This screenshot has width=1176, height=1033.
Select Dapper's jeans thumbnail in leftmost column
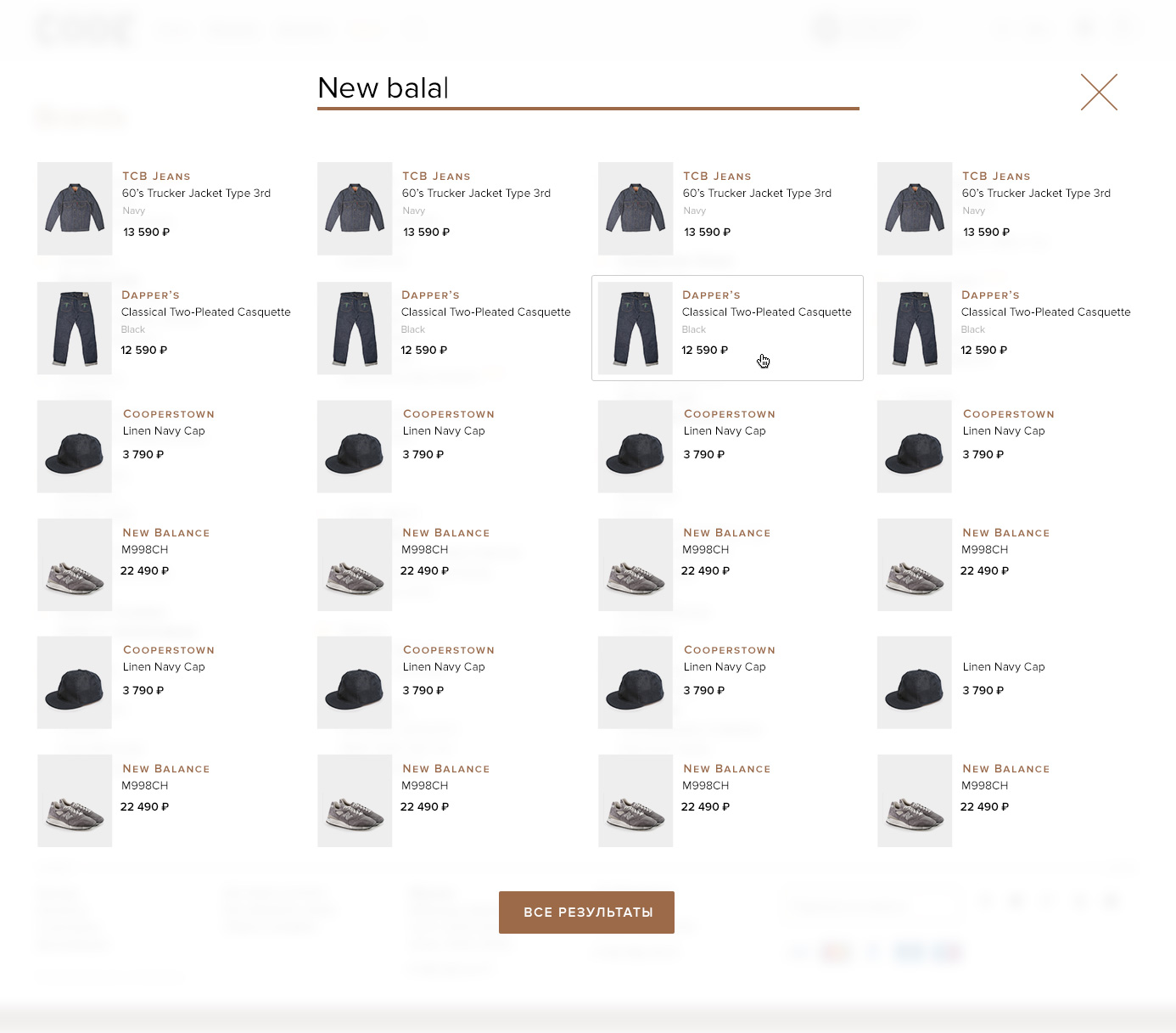pyautogui.click(x=75, y=328)
